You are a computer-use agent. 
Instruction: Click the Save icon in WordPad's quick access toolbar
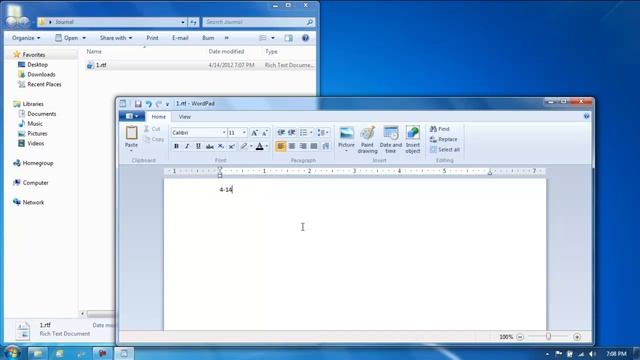(138, 104)
